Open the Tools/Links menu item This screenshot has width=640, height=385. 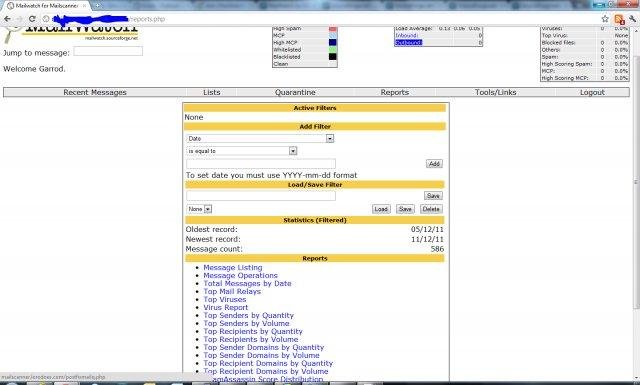pos(496,92)
